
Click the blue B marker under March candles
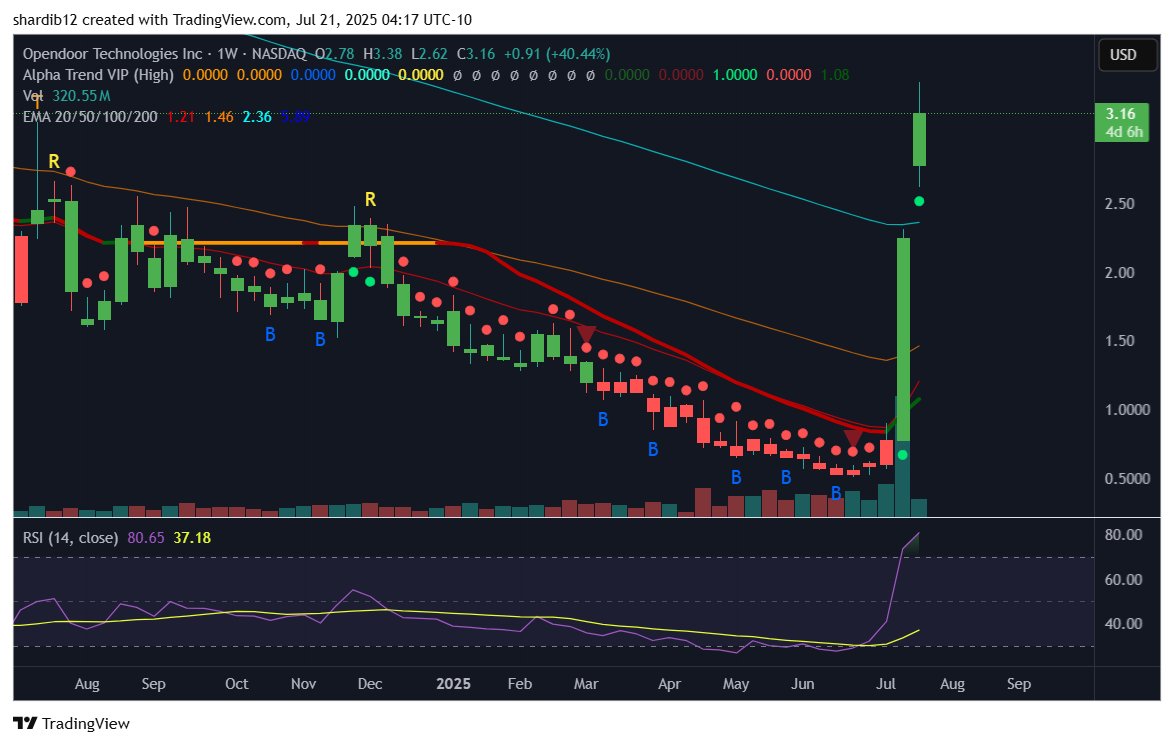click(603, 420)
